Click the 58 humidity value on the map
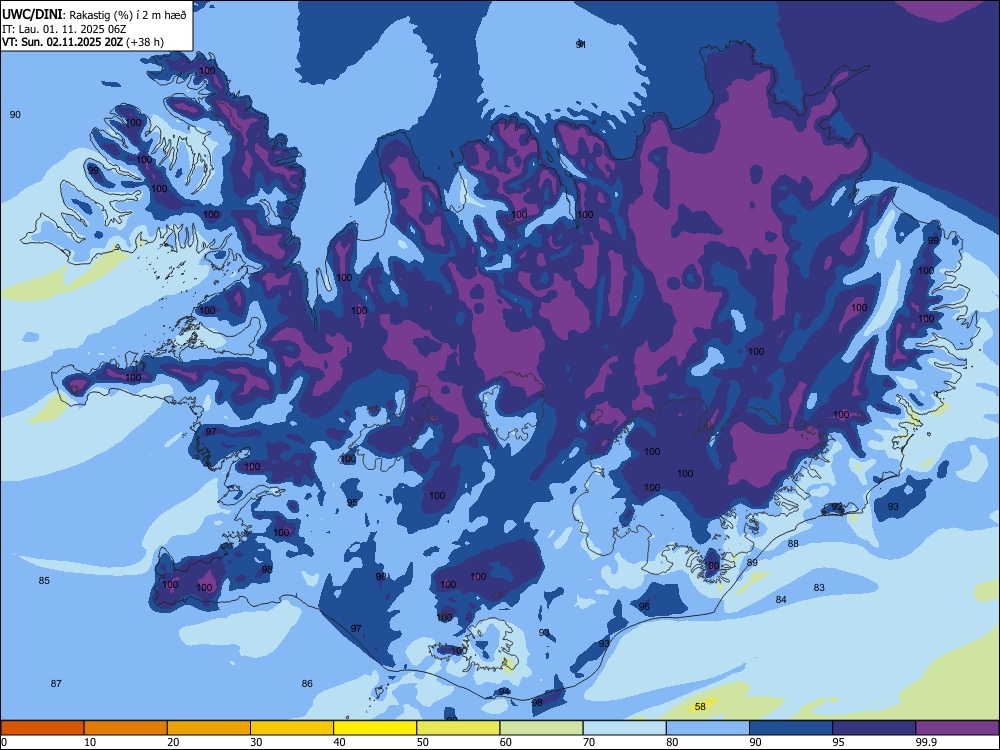 click(700, 707)
